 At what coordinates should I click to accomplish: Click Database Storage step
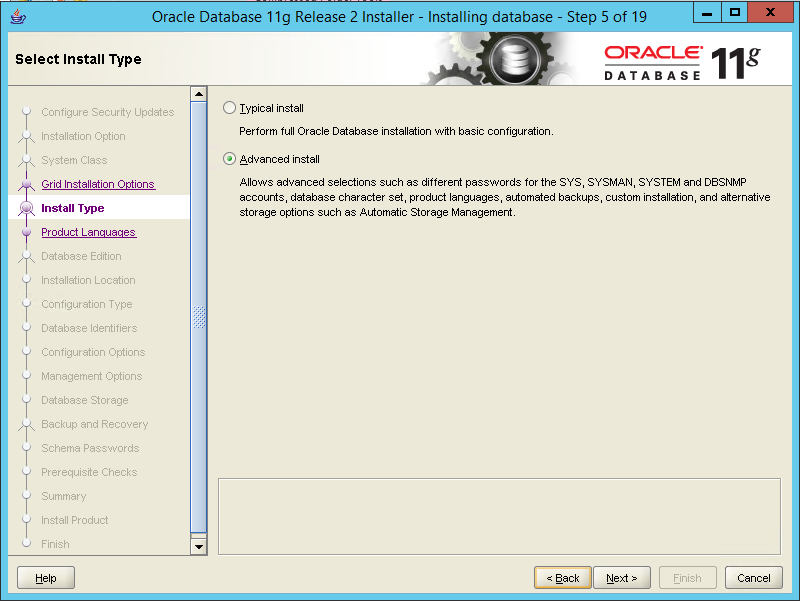85,400
